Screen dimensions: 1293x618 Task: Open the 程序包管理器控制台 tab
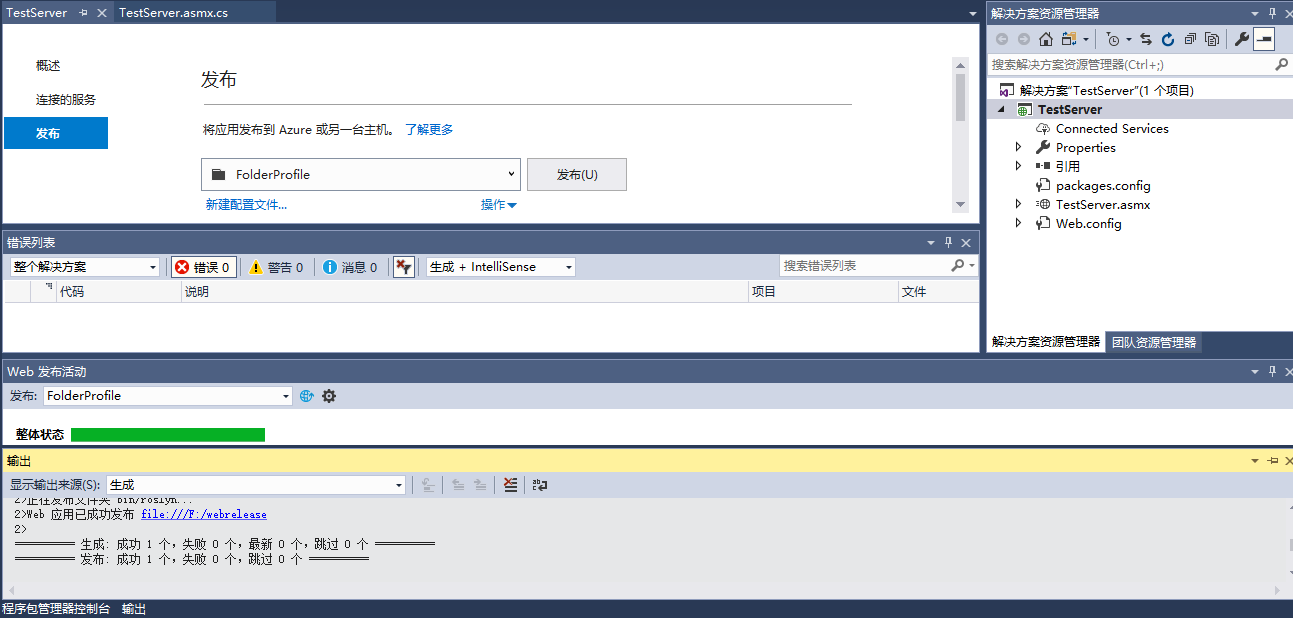tap(55, 609)
